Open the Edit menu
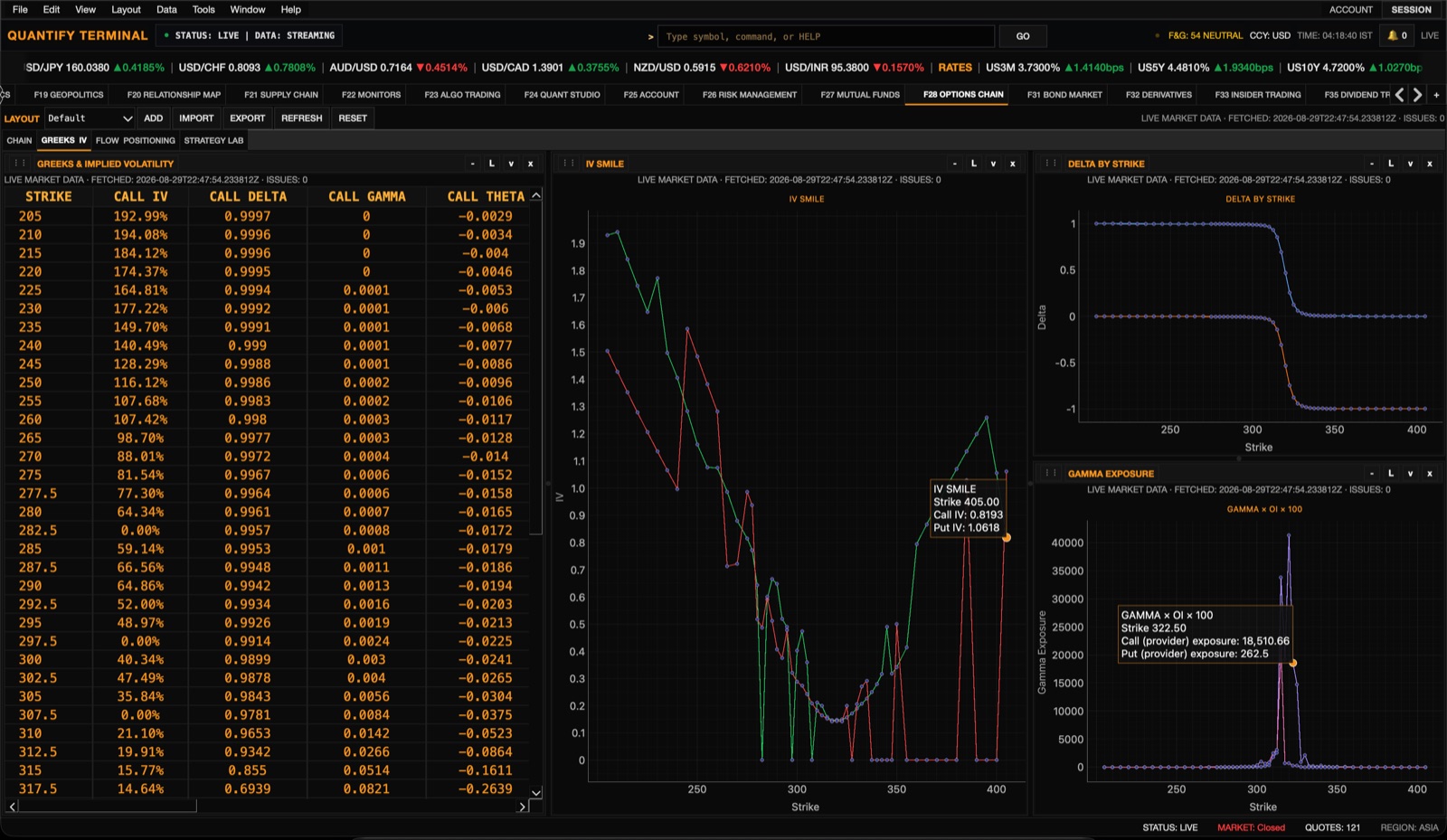This screenshot has height=840, width=1447. 52,9
